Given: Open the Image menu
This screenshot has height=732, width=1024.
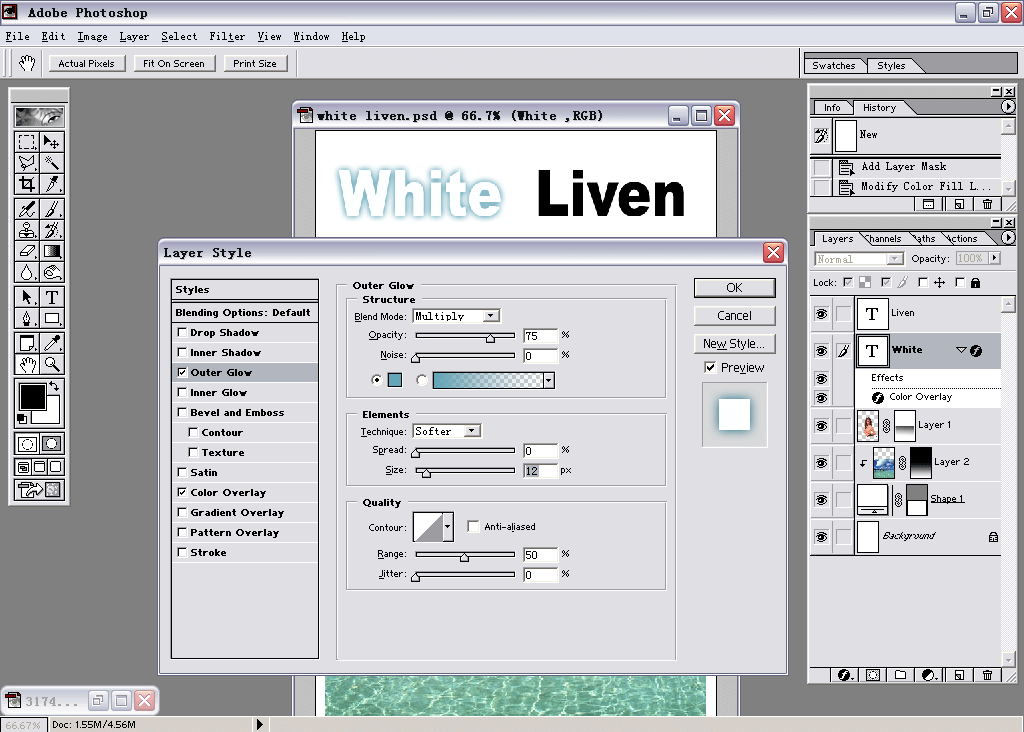Looking at the screenshot, I should pyautogui.click(x=92, y=37).
